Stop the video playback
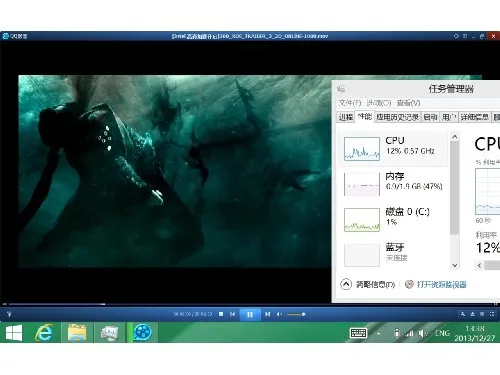The height and width of the screenshot is (375, 500). click(x=221, y=314)
